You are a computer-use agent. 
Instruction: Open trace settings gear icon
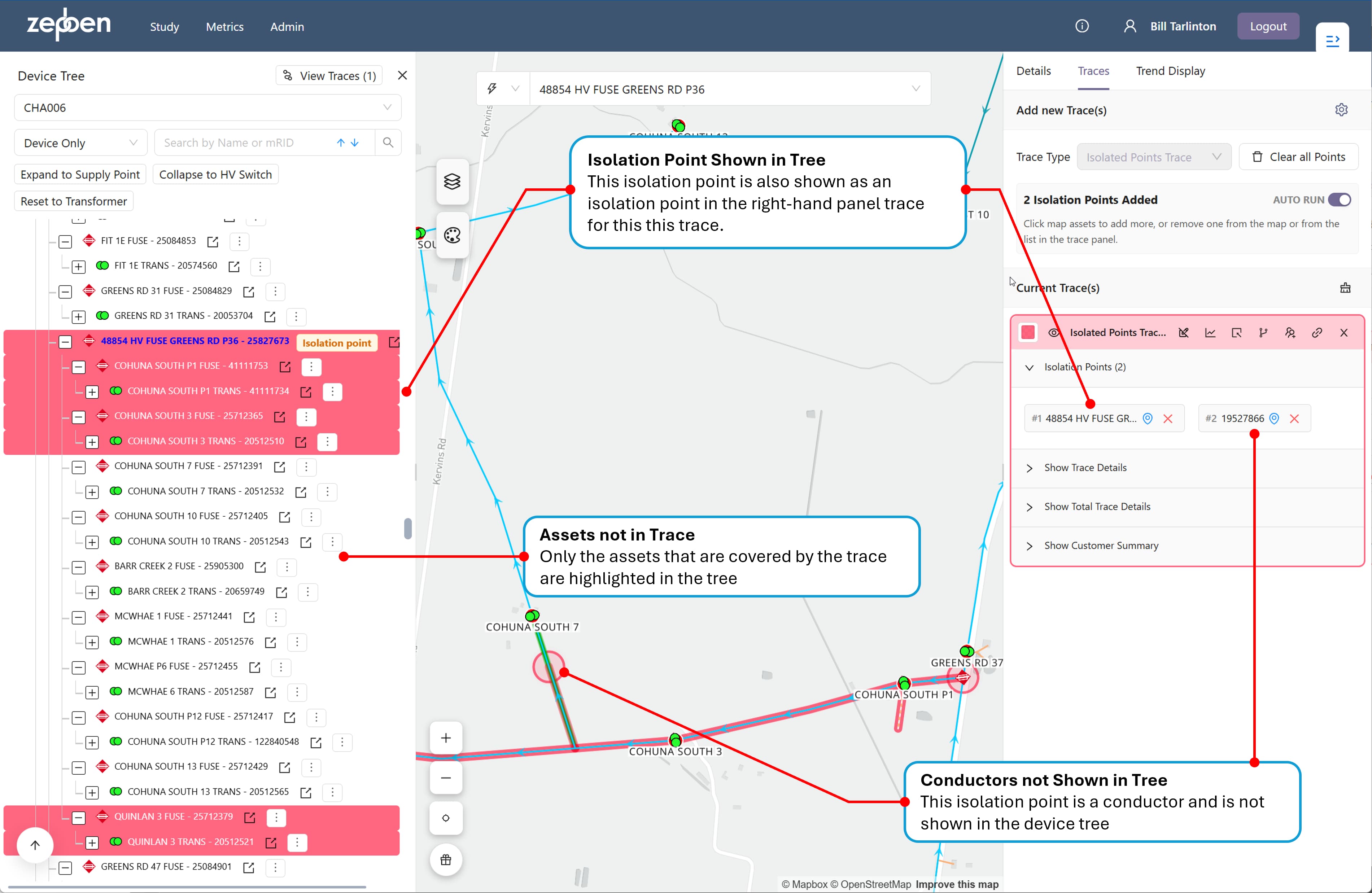coord(1341,110)
